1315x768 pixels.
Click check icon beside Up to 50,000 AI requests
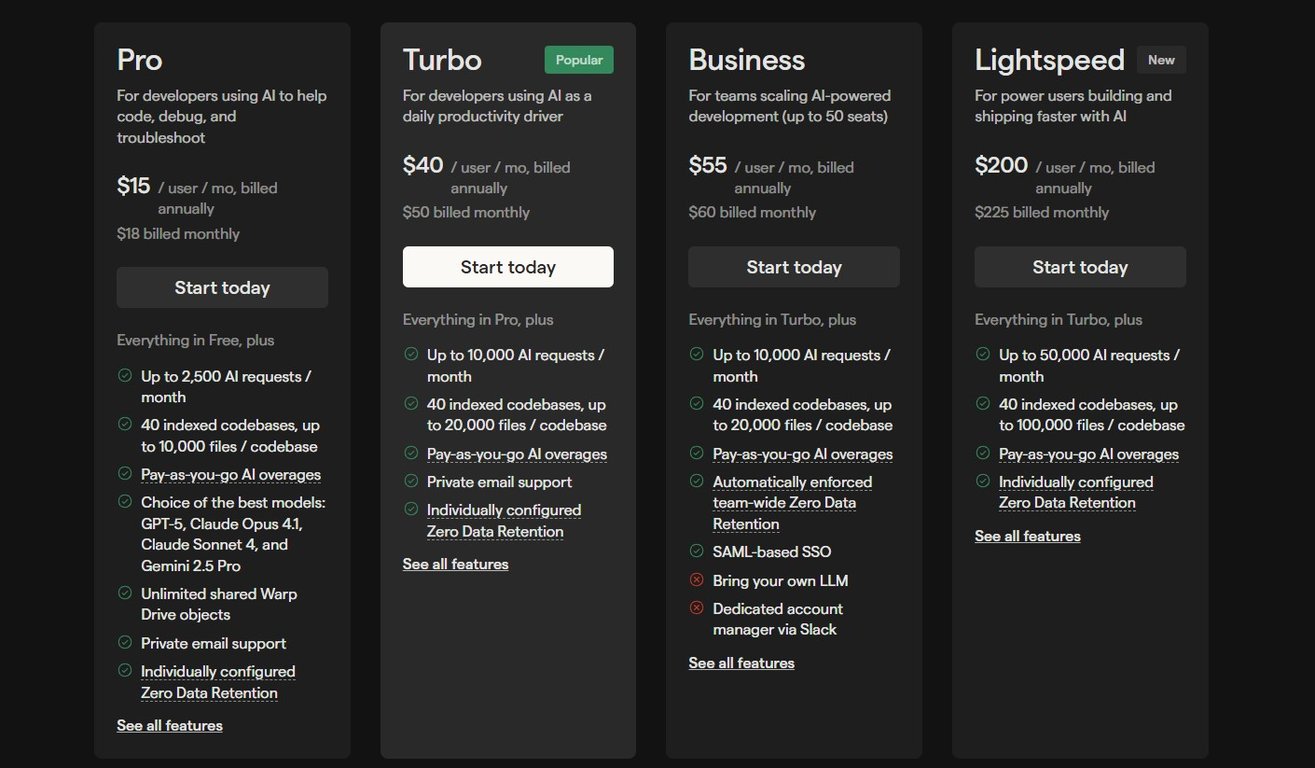point(983,355)
